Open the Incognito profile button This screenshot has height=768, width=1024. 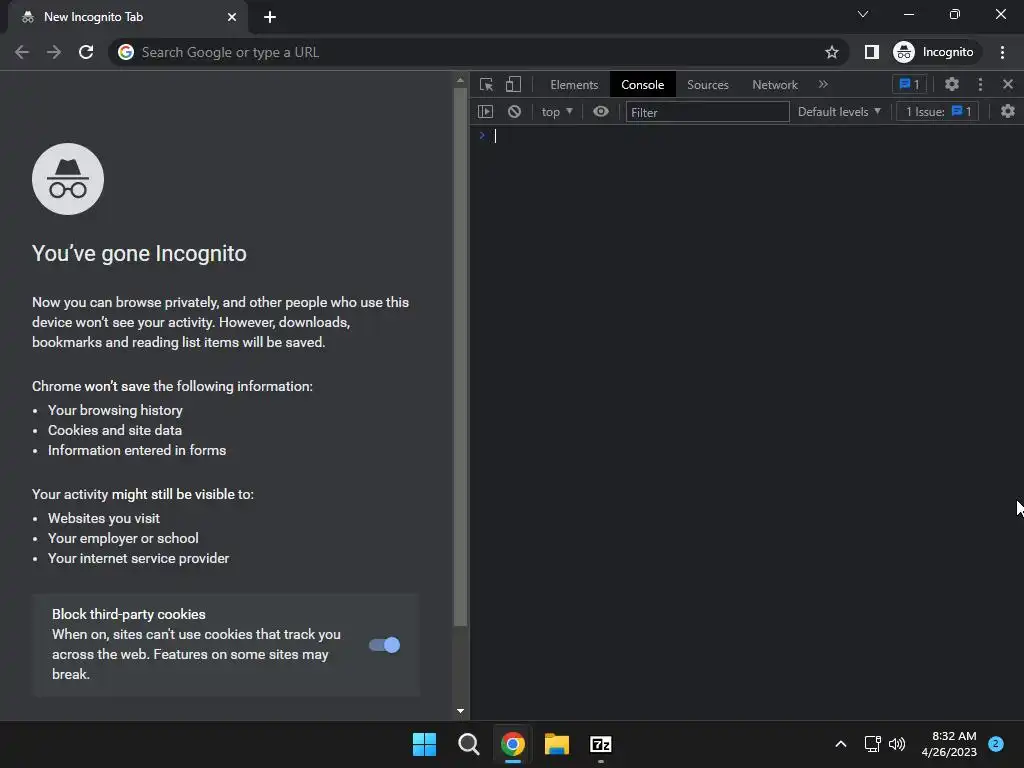pyautogui.click(x=935, y=52)
